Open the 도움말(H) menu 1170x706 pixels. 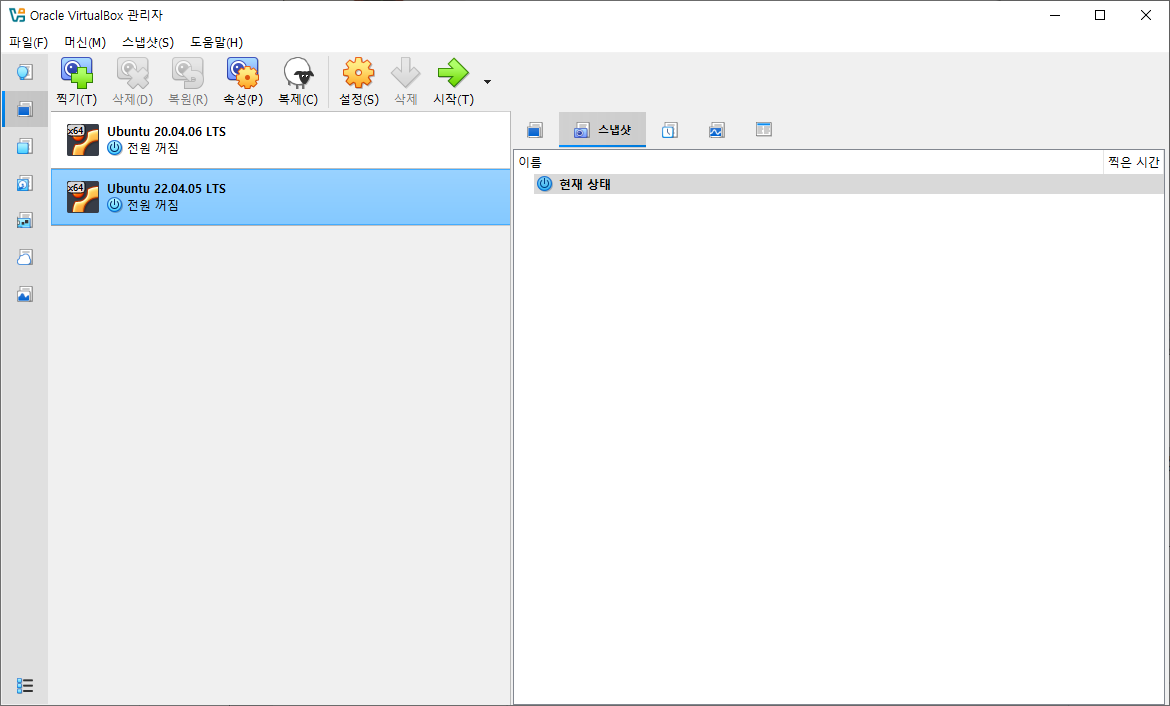pos(216,43)
